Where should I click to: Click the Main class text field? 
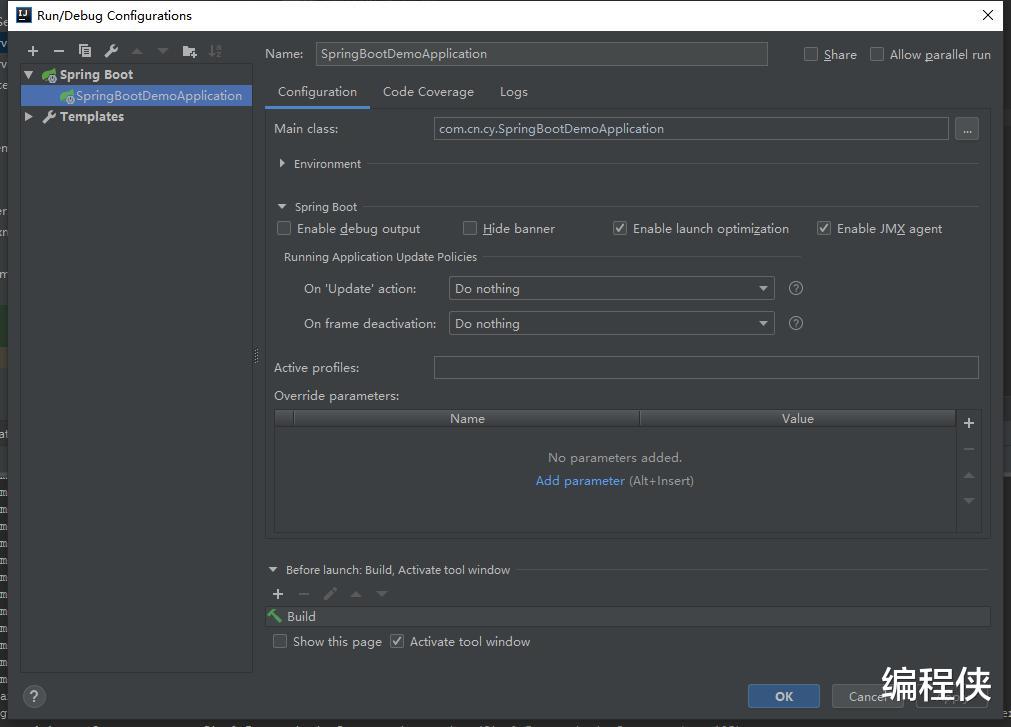[691, 129]
